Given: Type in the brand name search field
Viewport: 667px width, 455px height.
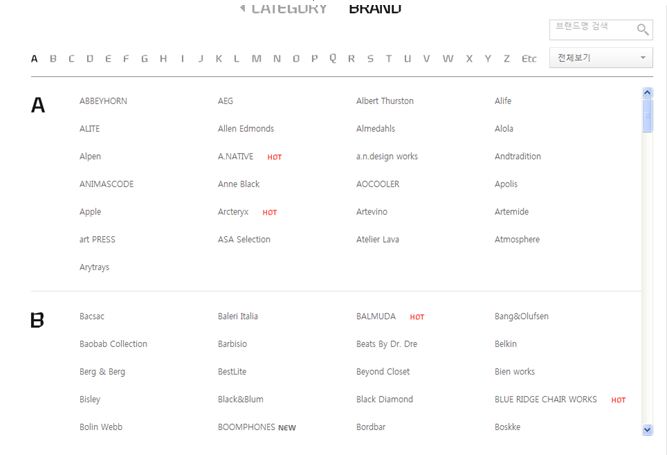Looking at the screenshot, I should 590,28.
